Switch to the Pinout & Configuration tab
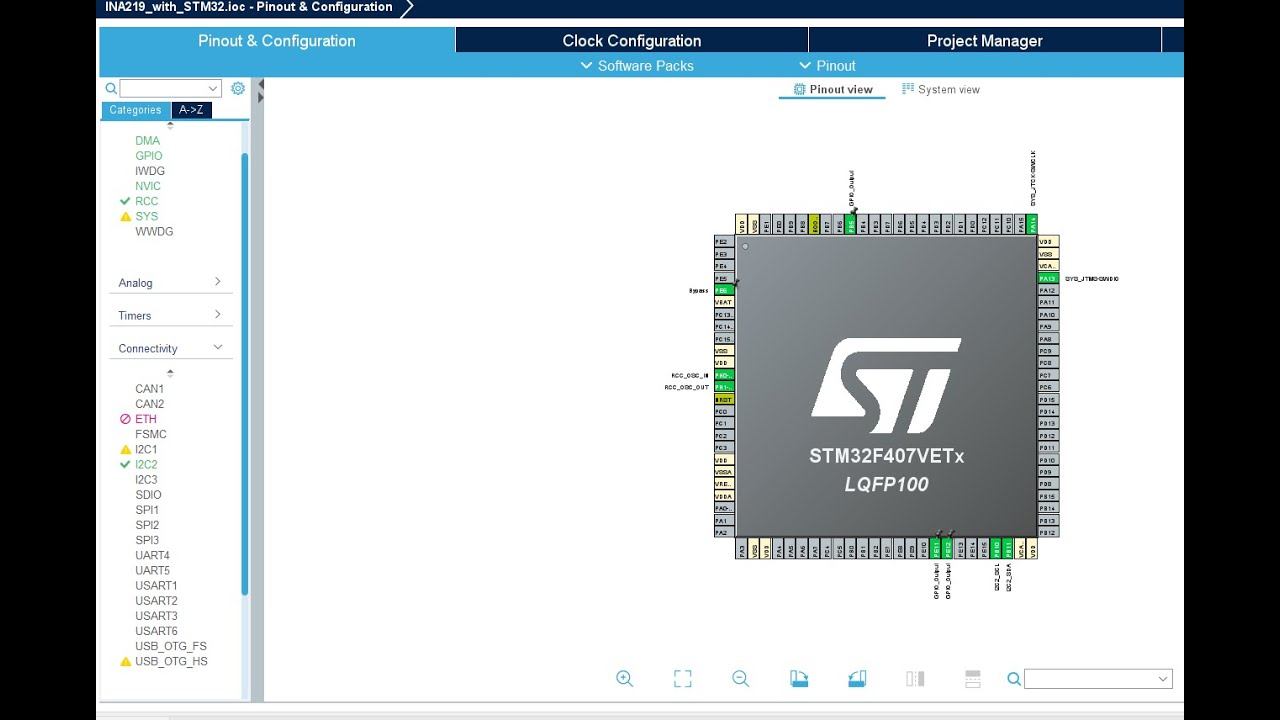This screenshot has width=1280, height=720. click(277, 41)
